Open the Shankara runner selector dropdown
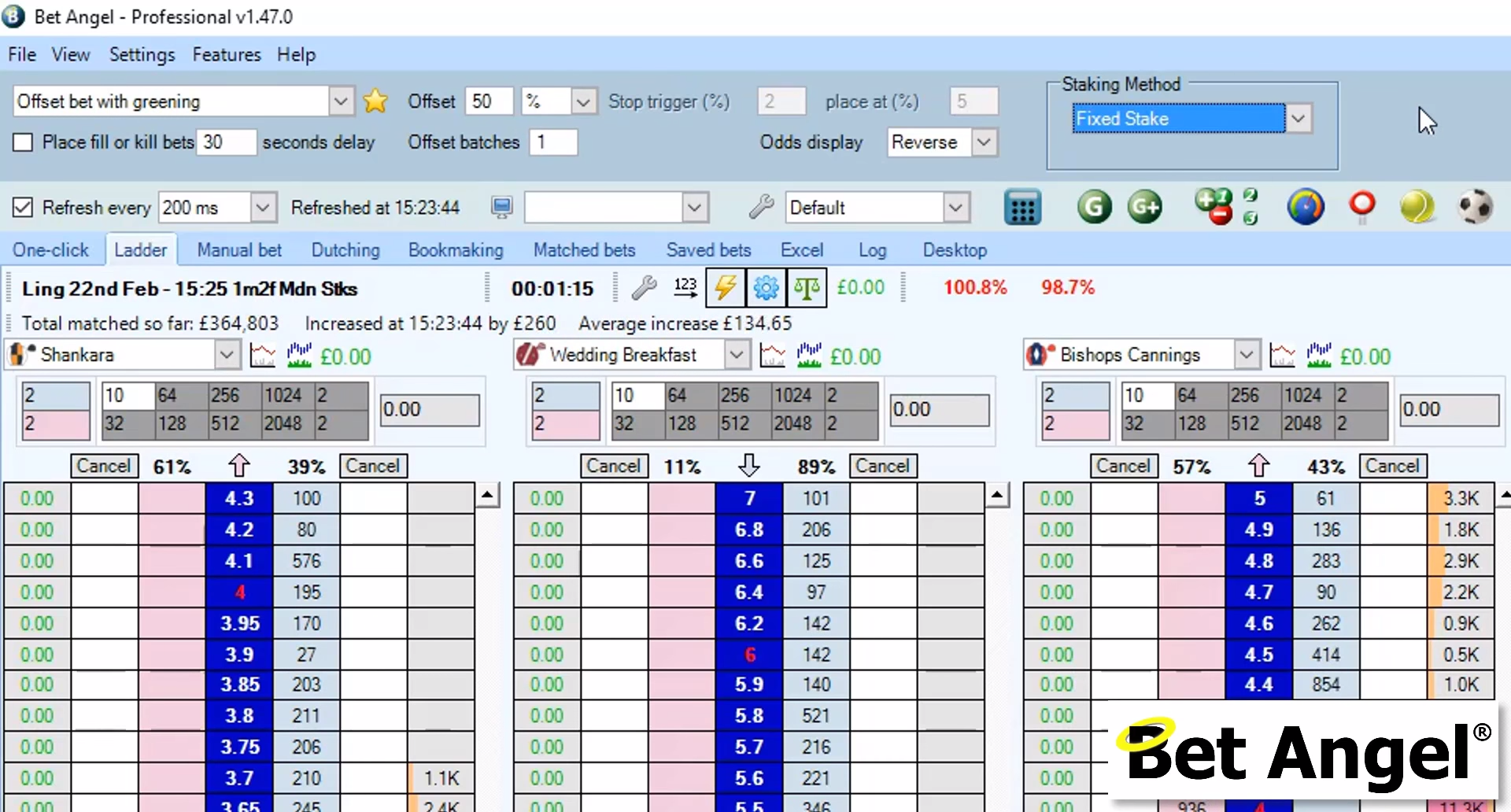This screenshot has width=1511, height=812. [x=227, y=355]
